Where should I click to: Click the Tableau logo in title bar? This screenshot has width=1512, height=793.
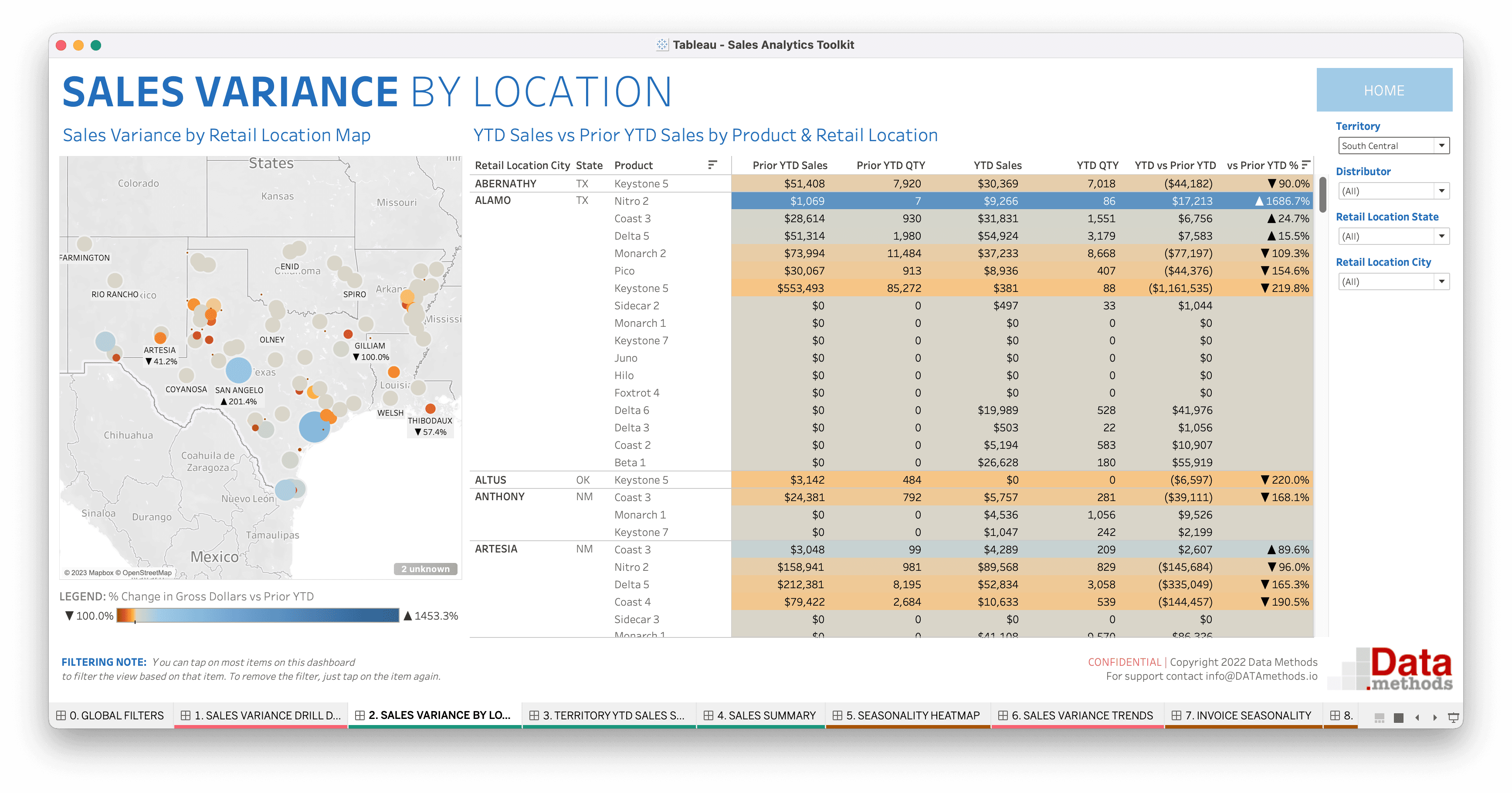[x=662, y=44]
